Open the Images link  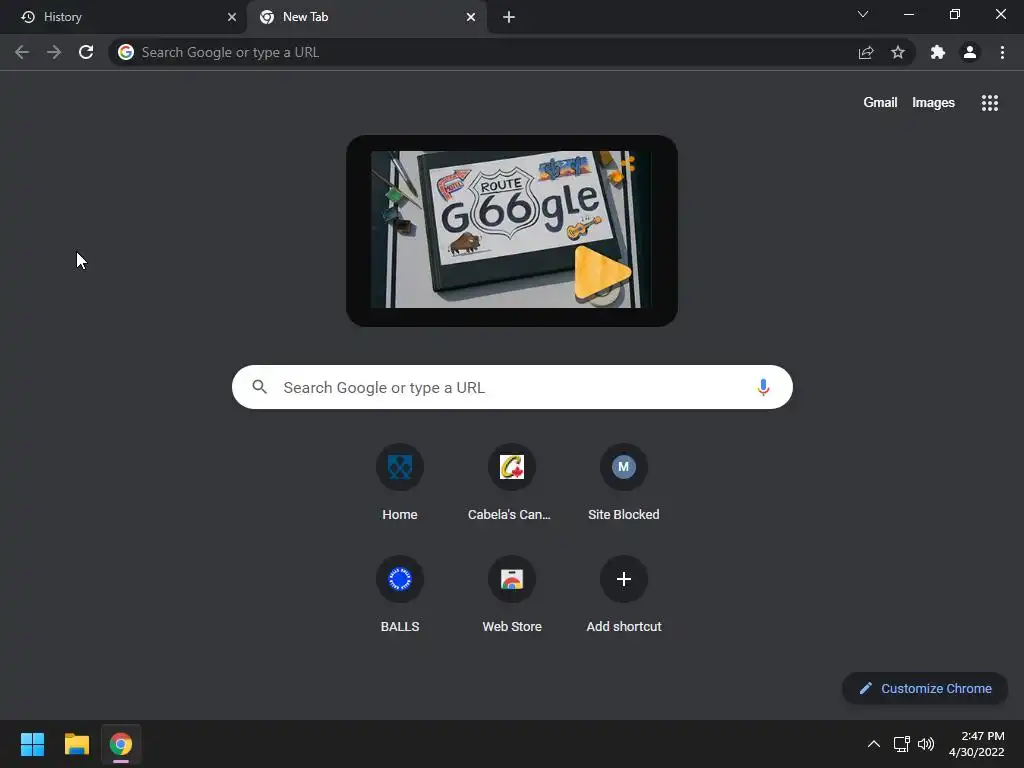click(933, 103)
